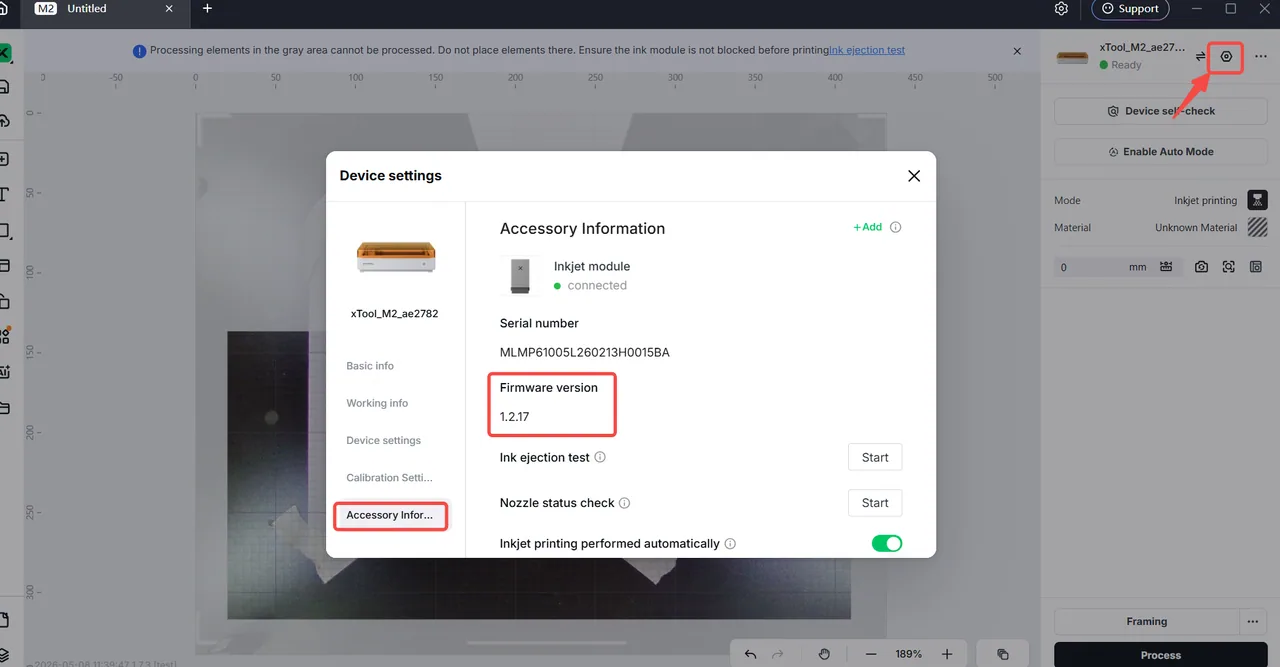Start the Nozzle status check
Viewport: 1280px width, 667px height.
[x=875, y=503]
